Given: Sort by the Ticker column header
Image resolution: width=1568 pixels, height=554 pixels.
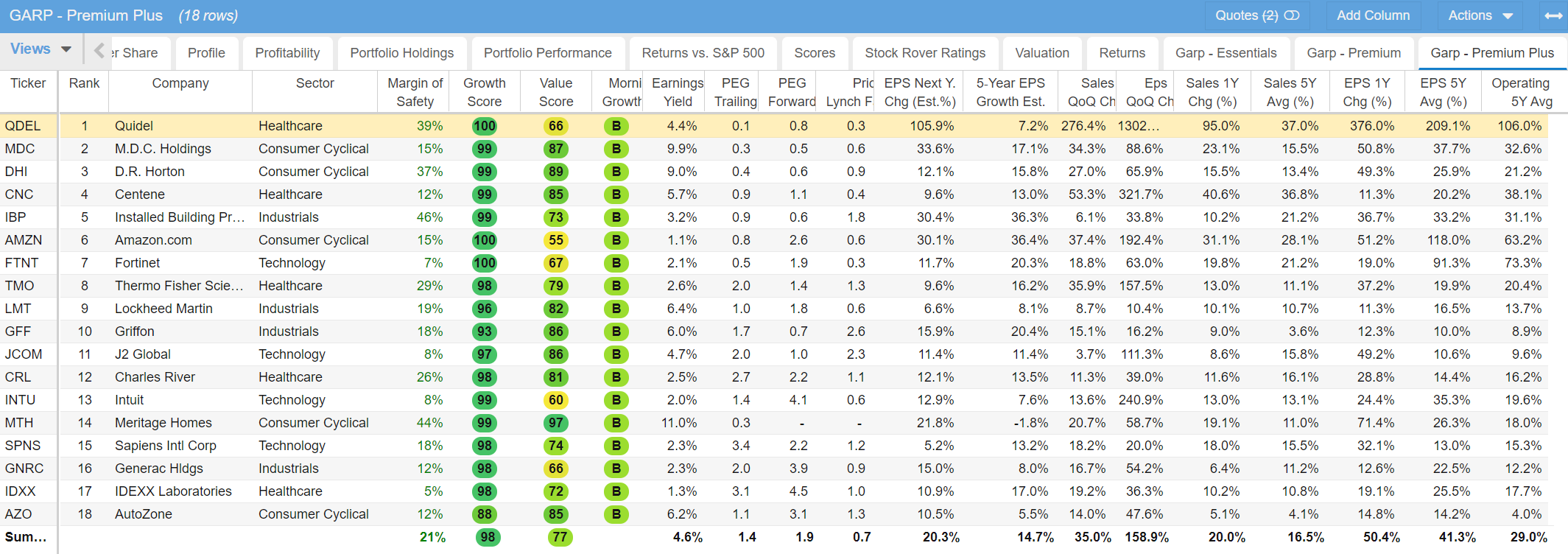Looking at the screenshot, I should (28, 92).
